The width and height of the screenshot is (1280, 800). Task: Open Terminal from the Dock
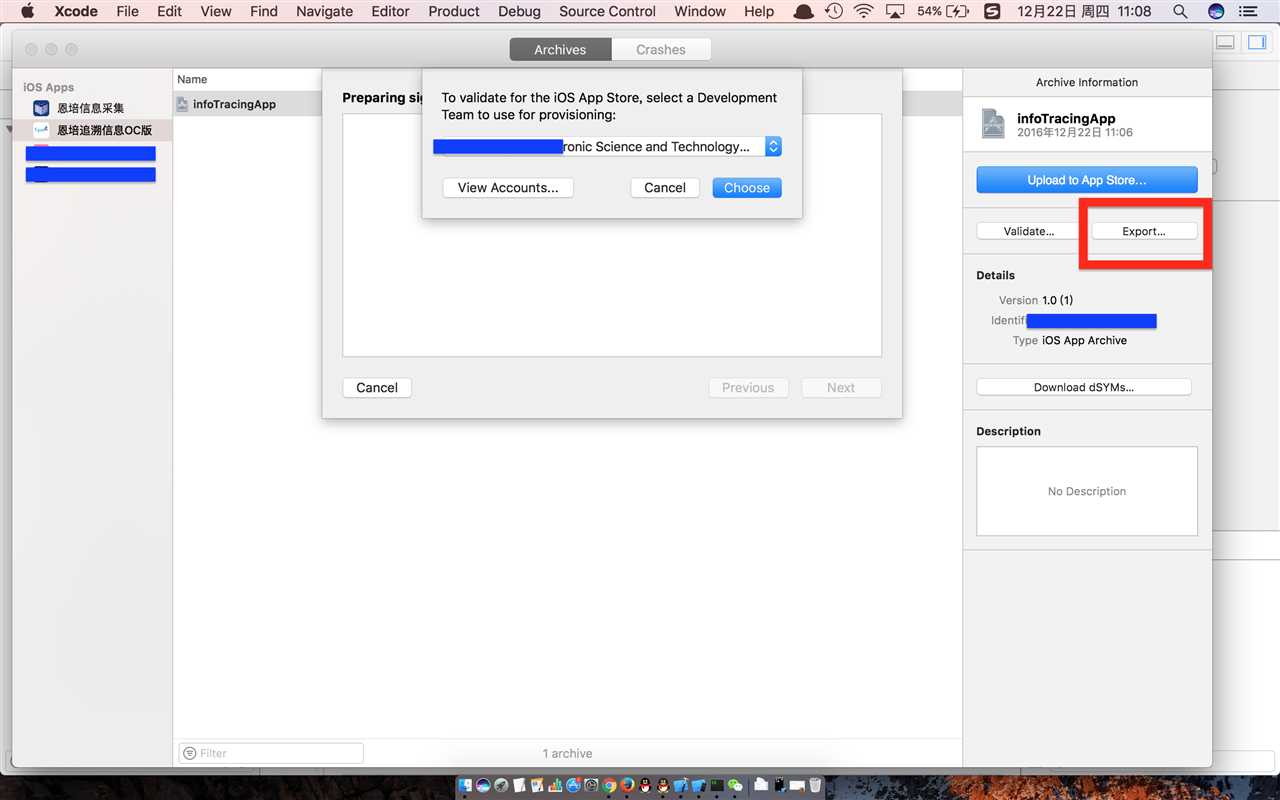click(x=717, y=785)
